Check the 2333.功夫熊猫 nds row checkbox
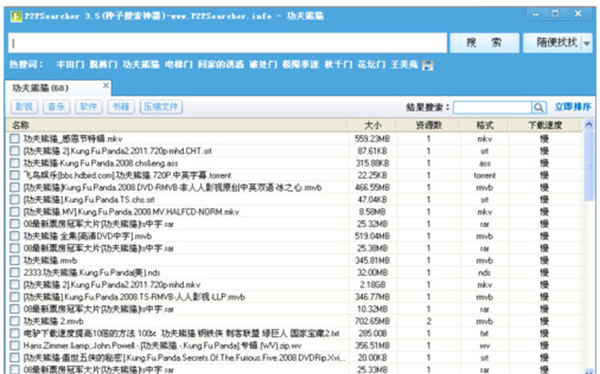This screenshot has height=374, width=600. [15, 273]
